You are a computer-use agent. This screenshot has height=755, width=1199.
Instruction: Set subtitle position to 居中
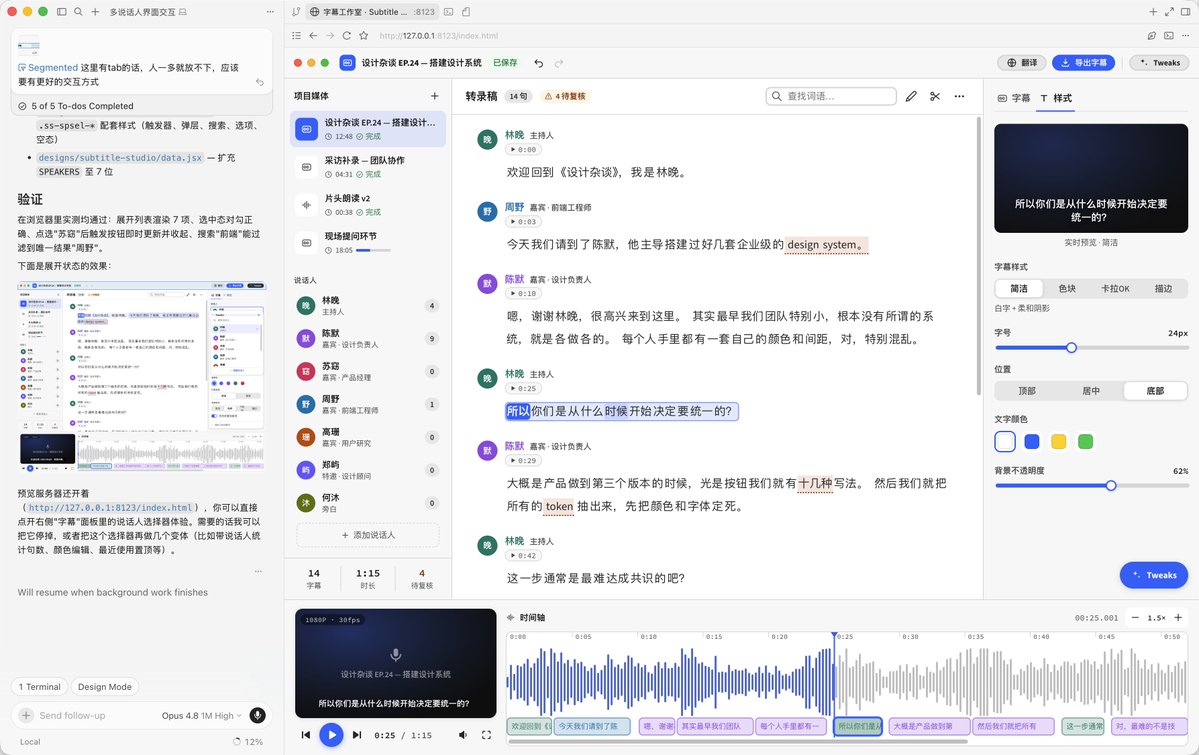(1091, 391)
